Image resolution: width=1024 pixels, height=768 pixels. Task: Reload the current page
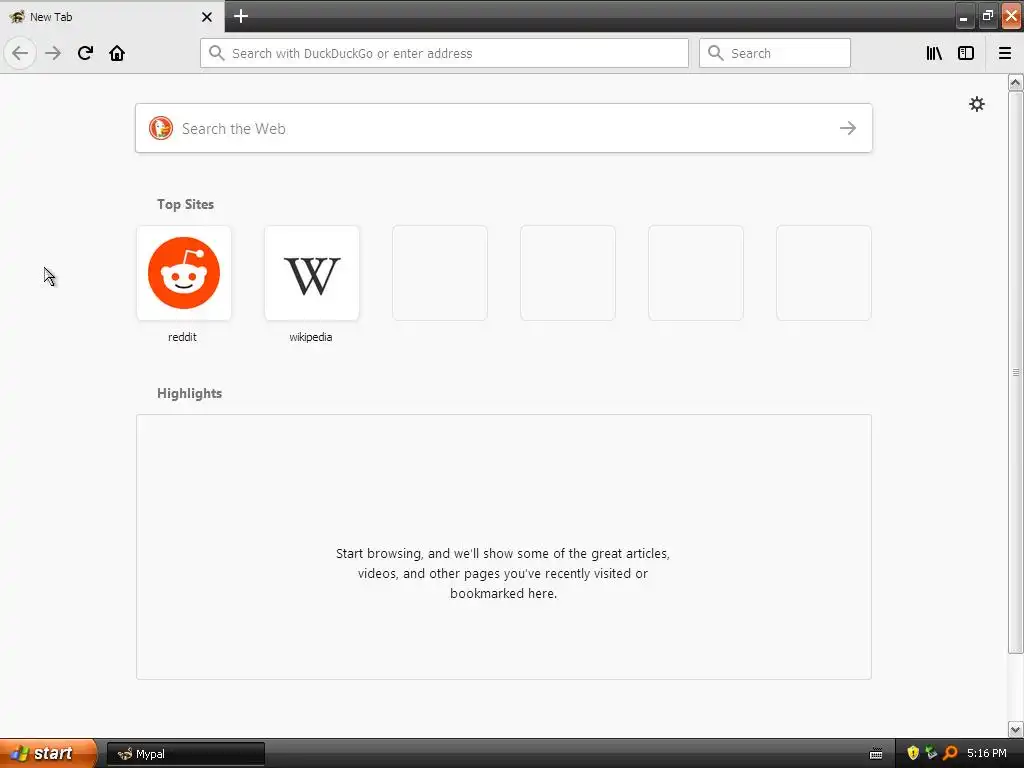pyautogui.click(x=85, y=53)
